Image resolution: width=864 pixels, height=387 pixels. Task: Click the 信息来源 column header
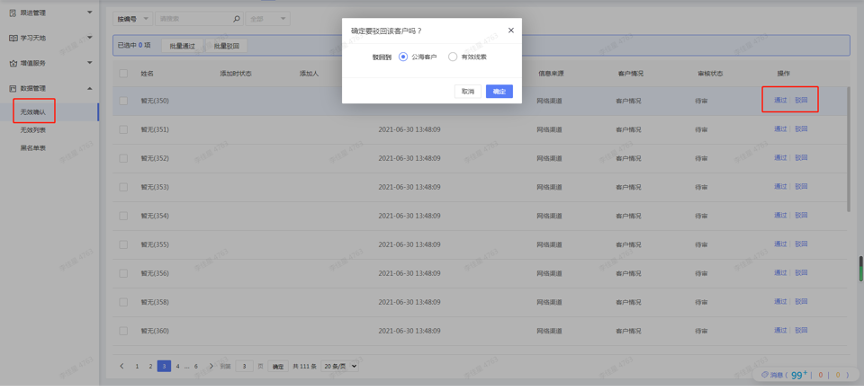[551, 73]
